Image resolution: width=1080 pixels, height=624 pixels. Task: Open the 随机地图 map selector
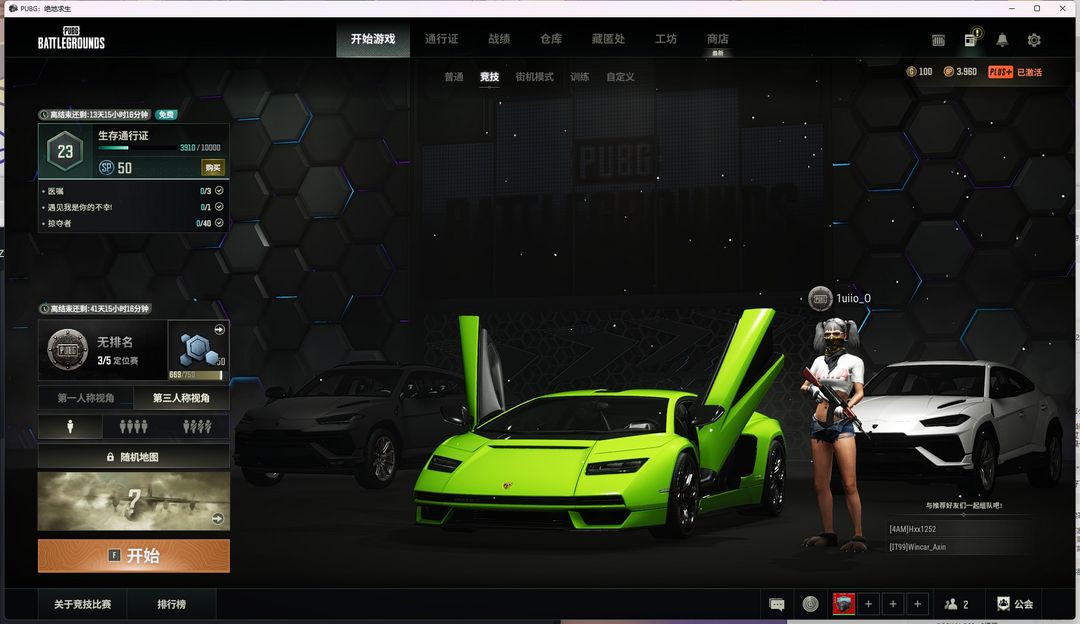pos(134,457)
